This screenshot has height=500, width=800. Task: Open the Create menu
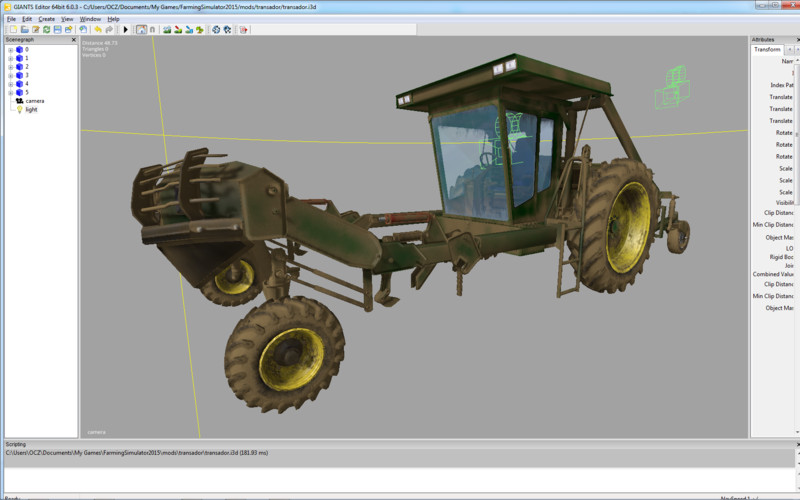[46, 19]
